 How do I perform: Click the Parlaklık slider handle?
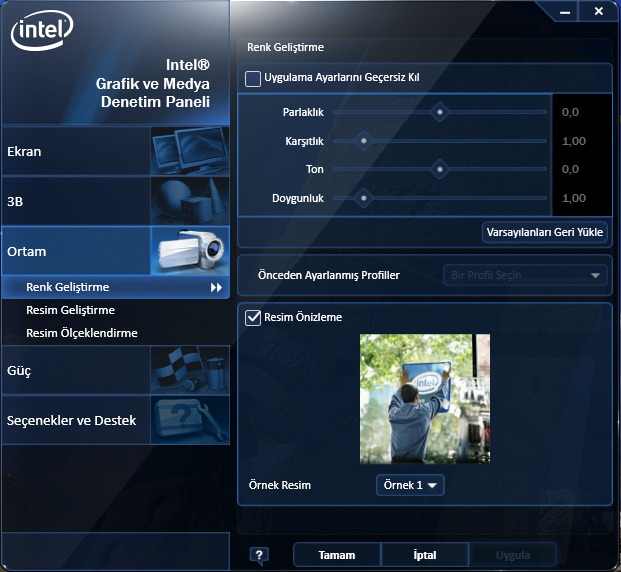438,112
